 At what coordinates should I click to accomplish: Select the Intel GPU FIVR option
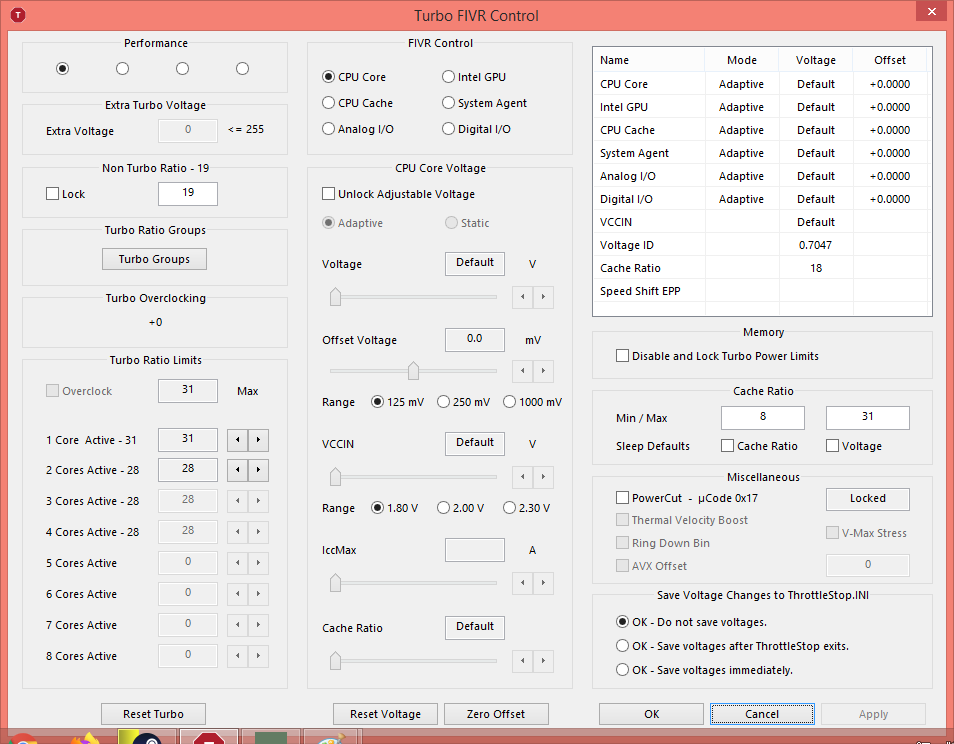tap(474, 77)
